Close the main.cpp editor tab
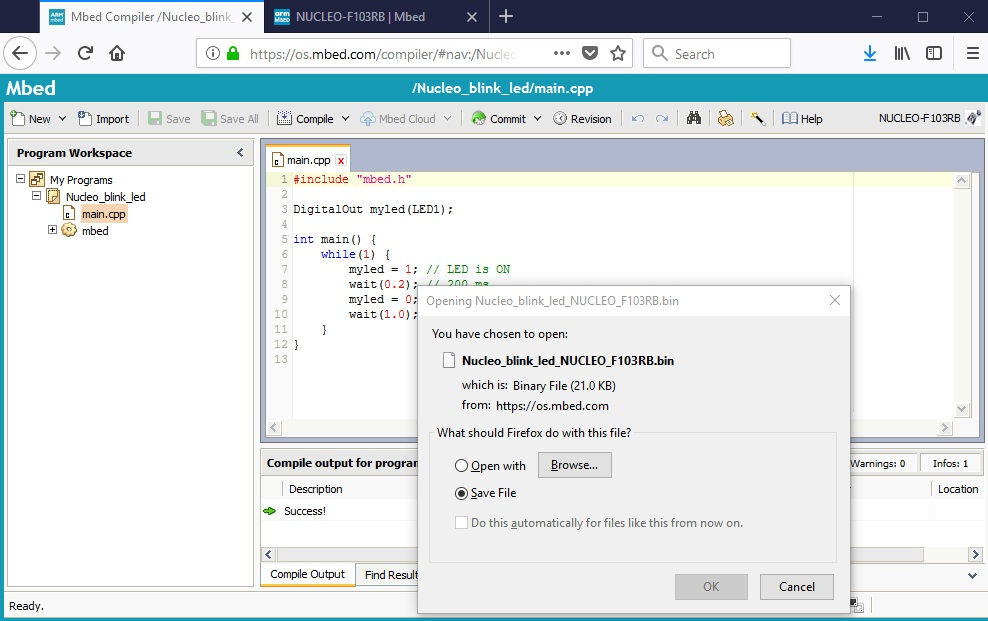 [x=341, y=160]
